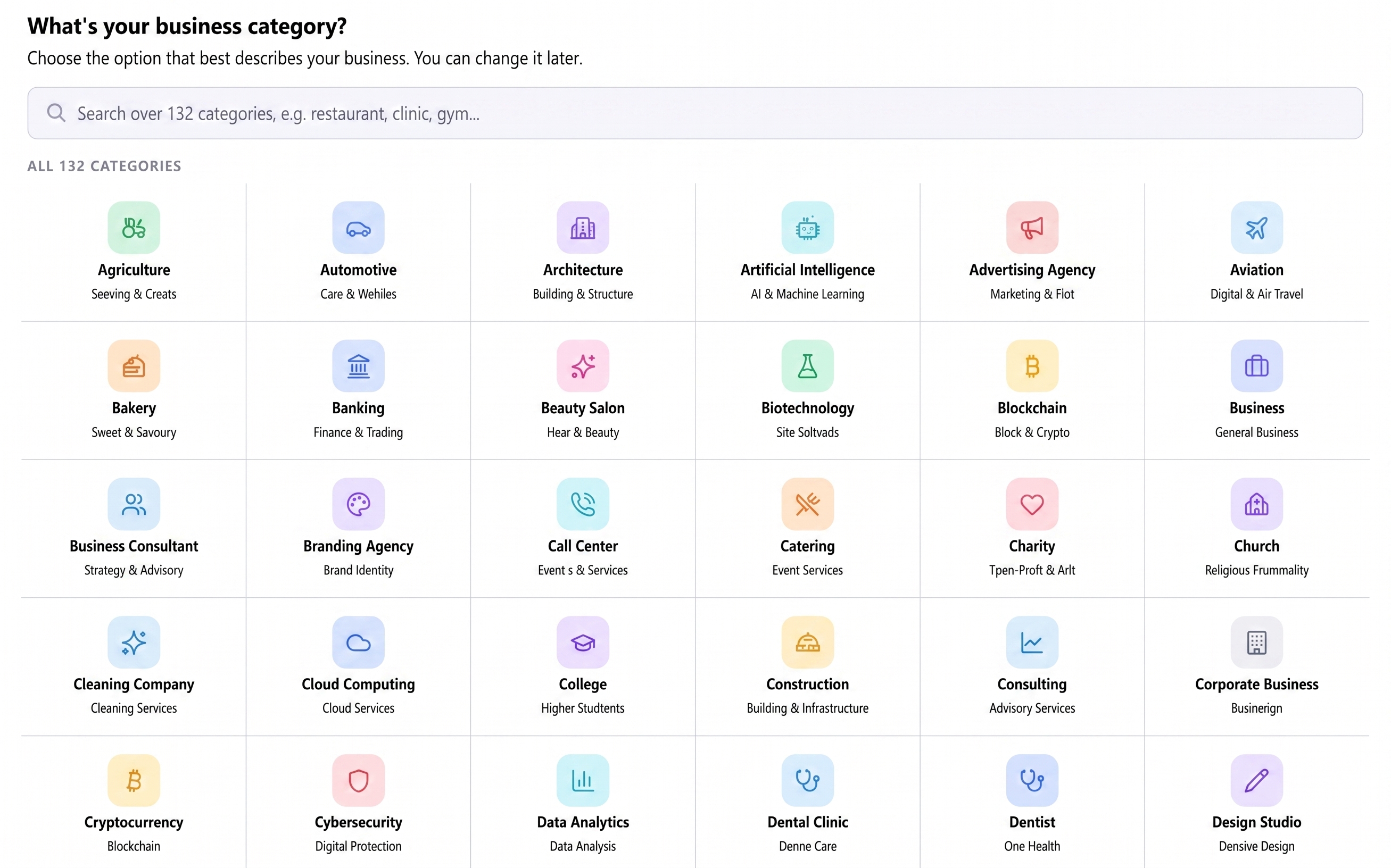Click the 'AI & Machine Learning' subtitle
The image size is (1391, 868).
(x=807, y=294)
